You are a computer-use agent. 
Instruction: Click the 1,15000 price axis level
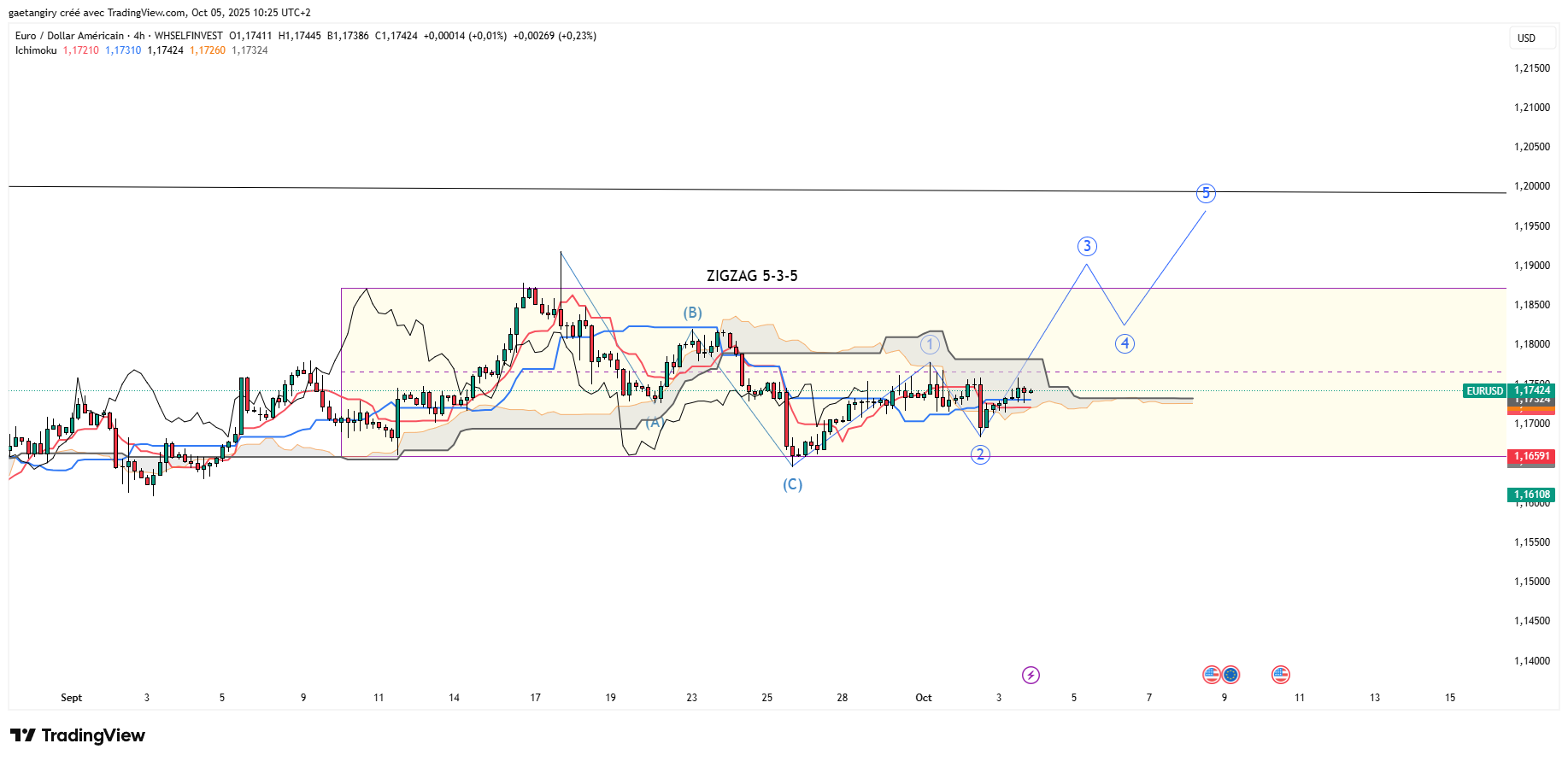click(x=1532, y=582)
